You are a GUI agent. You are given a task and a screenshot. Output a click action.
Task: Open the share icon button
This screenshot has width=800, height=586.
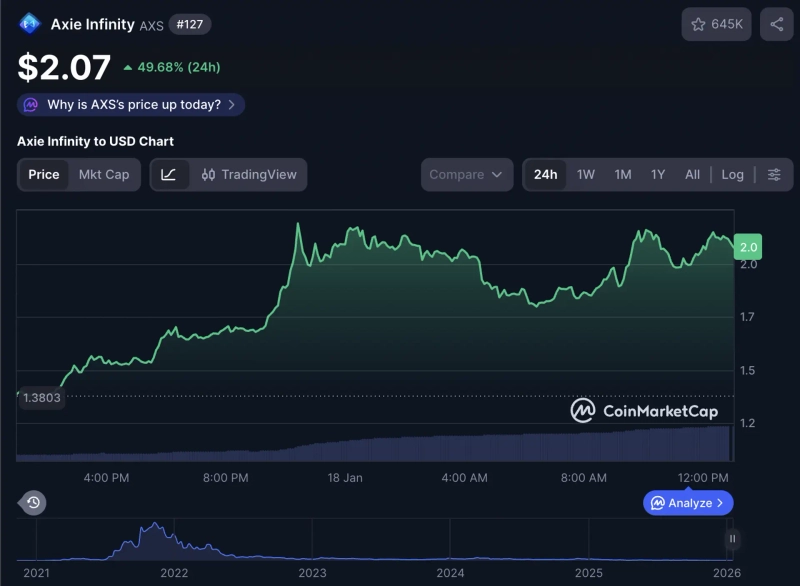coord(776,24)
